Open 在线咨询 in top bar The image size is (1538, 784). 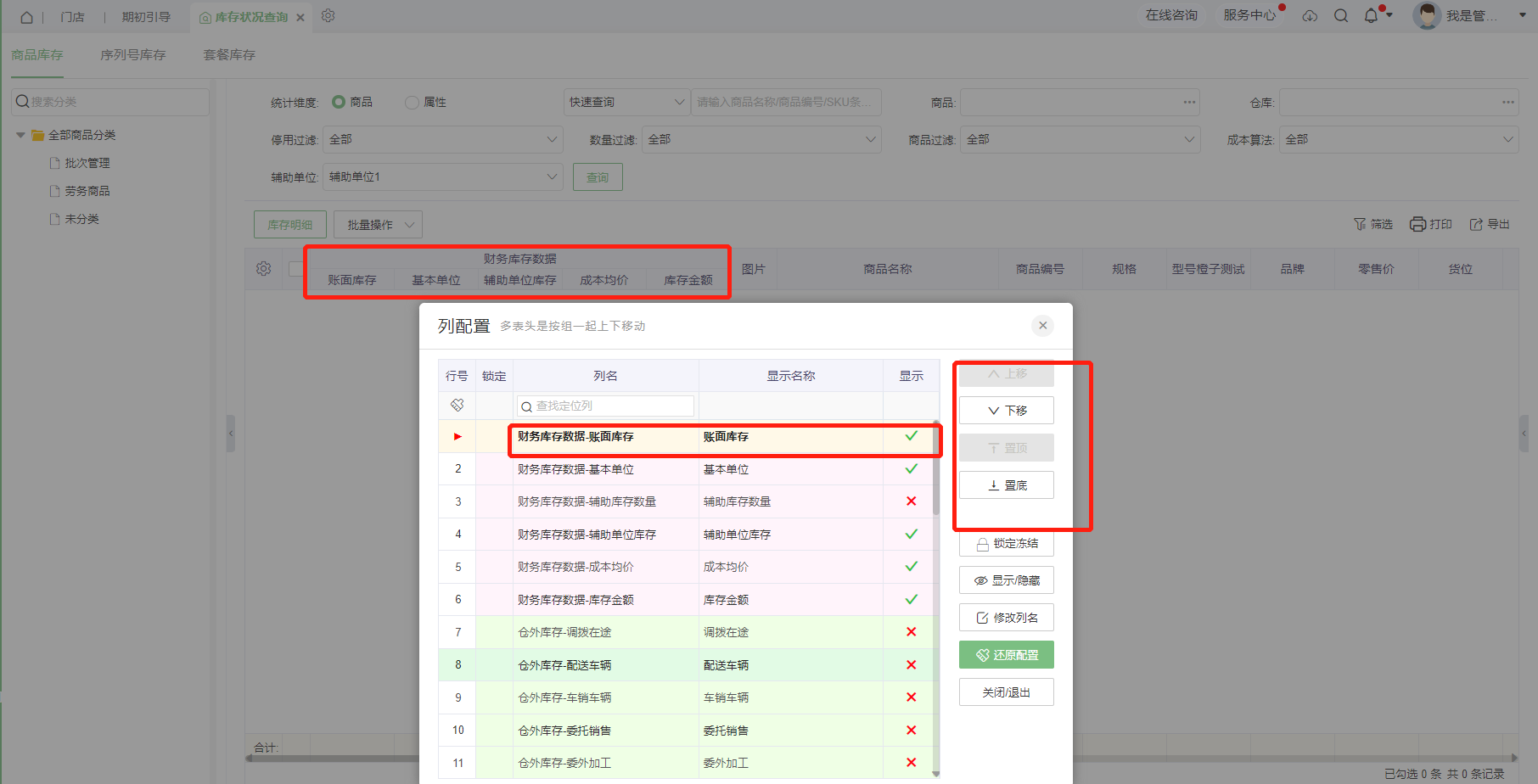(1171, 15)
